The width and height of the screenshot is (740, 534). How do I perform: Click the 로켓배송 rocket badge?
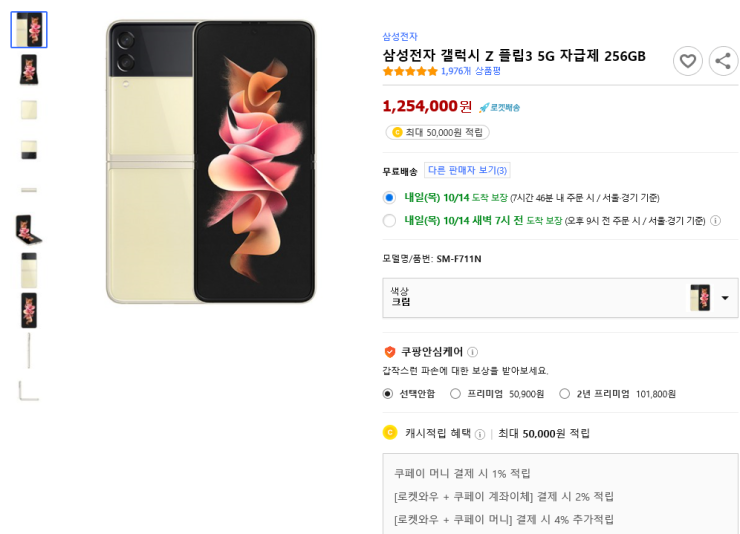click(x=499, y=107)
